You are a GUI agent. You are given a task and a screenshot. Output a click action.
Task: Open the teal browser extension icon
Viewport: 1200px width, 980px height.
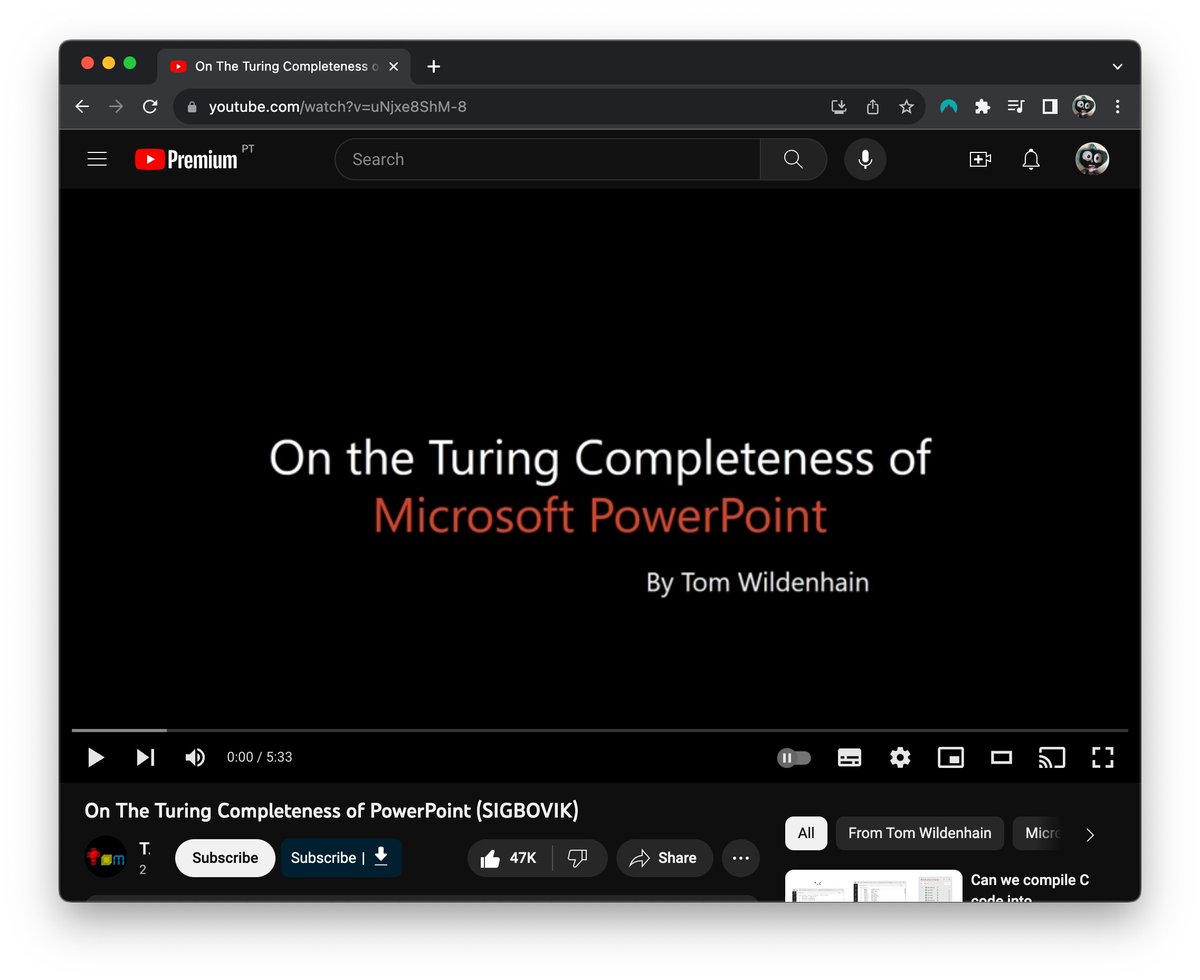(949, 106)
